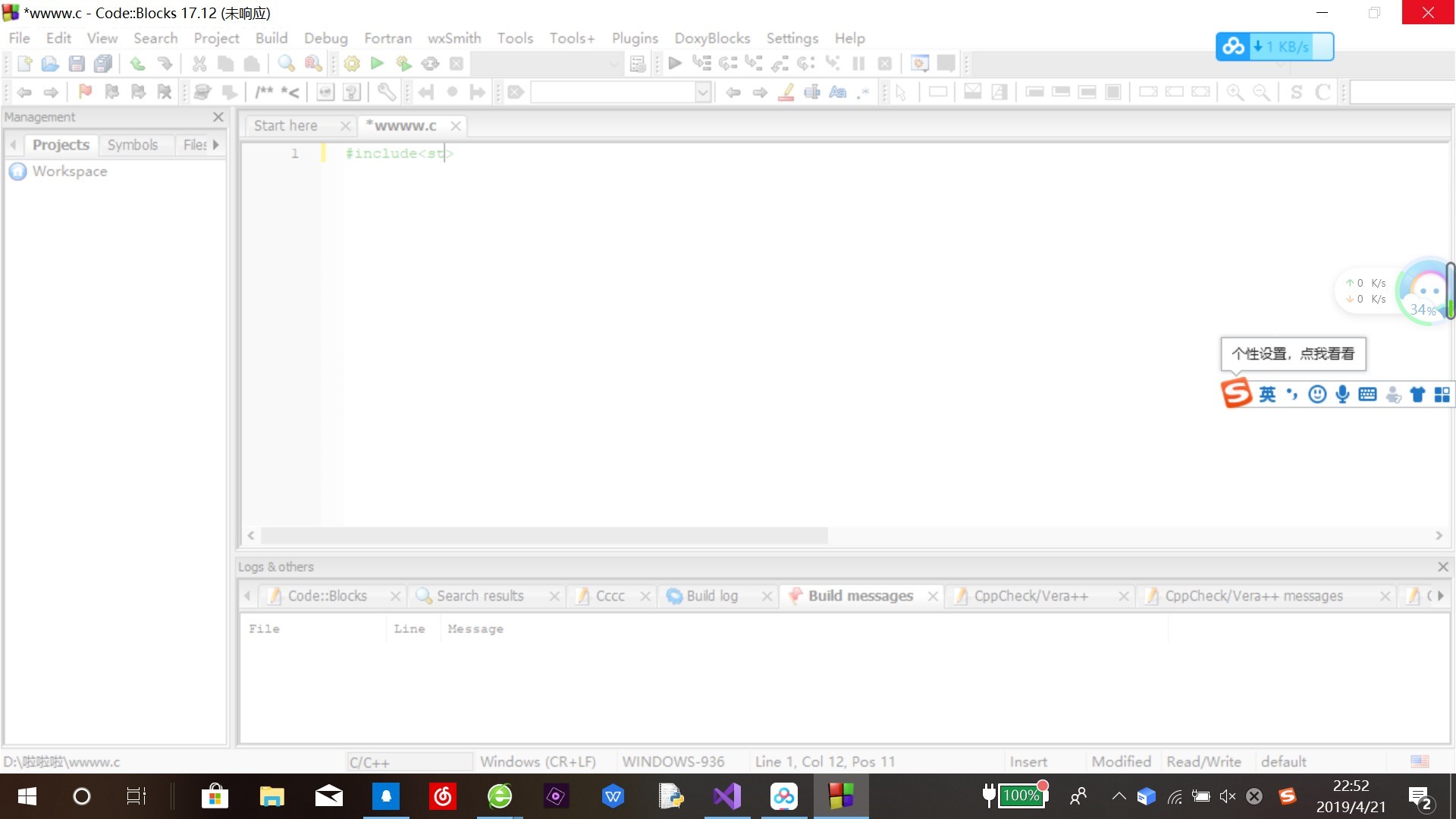
Task: Expand the code completion scope combo box
Action: click(x=620, y=93)
